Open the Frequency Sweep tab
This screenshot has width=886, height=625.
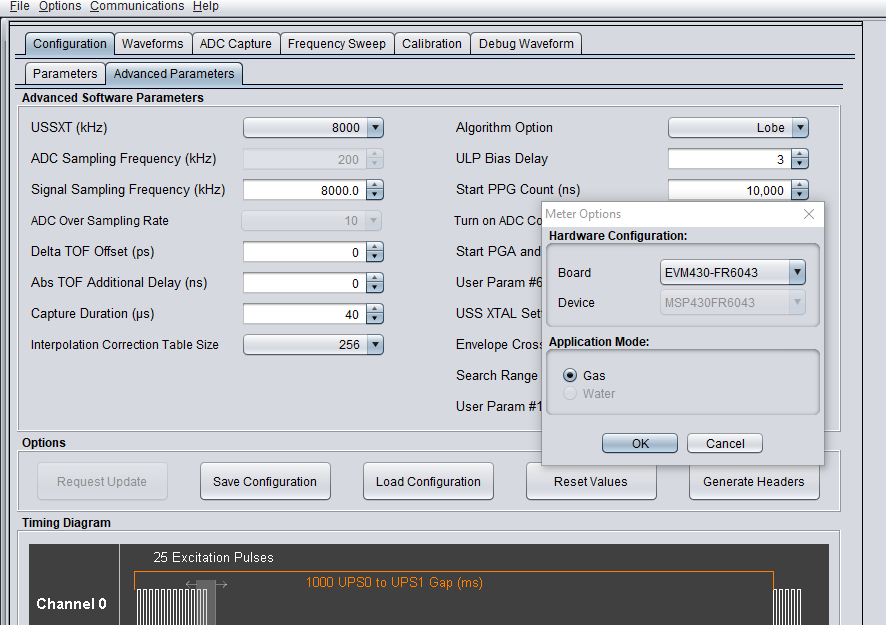point(336,44)
